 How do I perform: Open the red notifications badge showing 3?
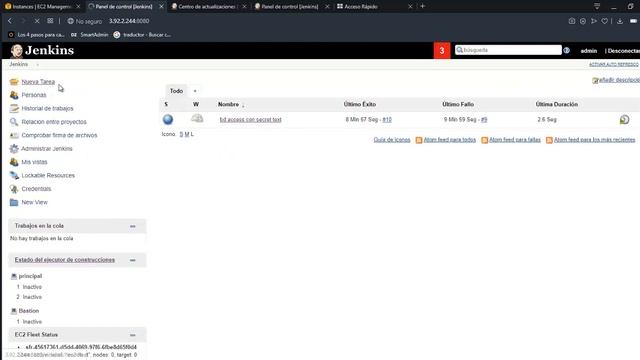pyautogui.click(x=442, y=51)
